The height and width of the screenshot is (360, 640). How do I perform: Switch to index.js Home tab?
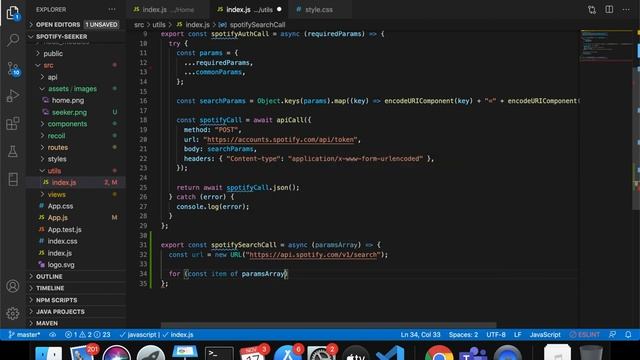168,9
